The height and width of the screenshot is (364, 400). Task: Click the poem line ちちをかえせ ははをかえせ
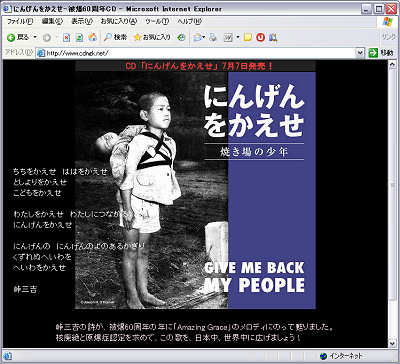pyautogui.click(x=61, y=172)
